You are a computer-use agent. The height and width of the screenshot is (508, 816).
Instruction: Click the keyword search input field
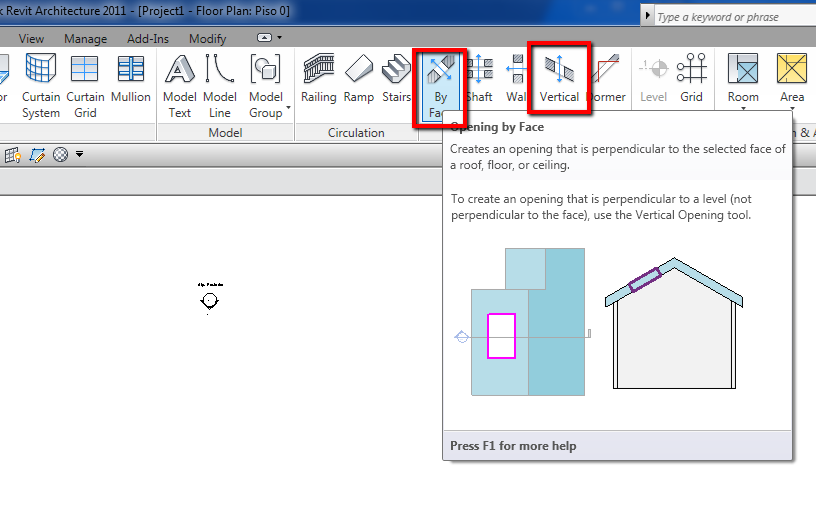click(x=734, y=17)
